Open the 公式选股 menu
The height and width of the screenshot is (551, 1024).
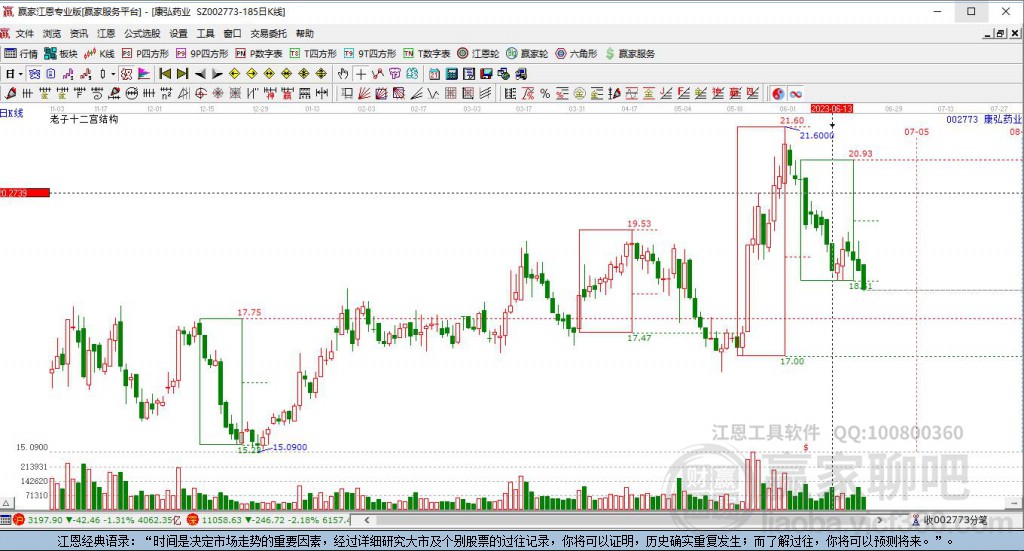[x=142, y=33]
